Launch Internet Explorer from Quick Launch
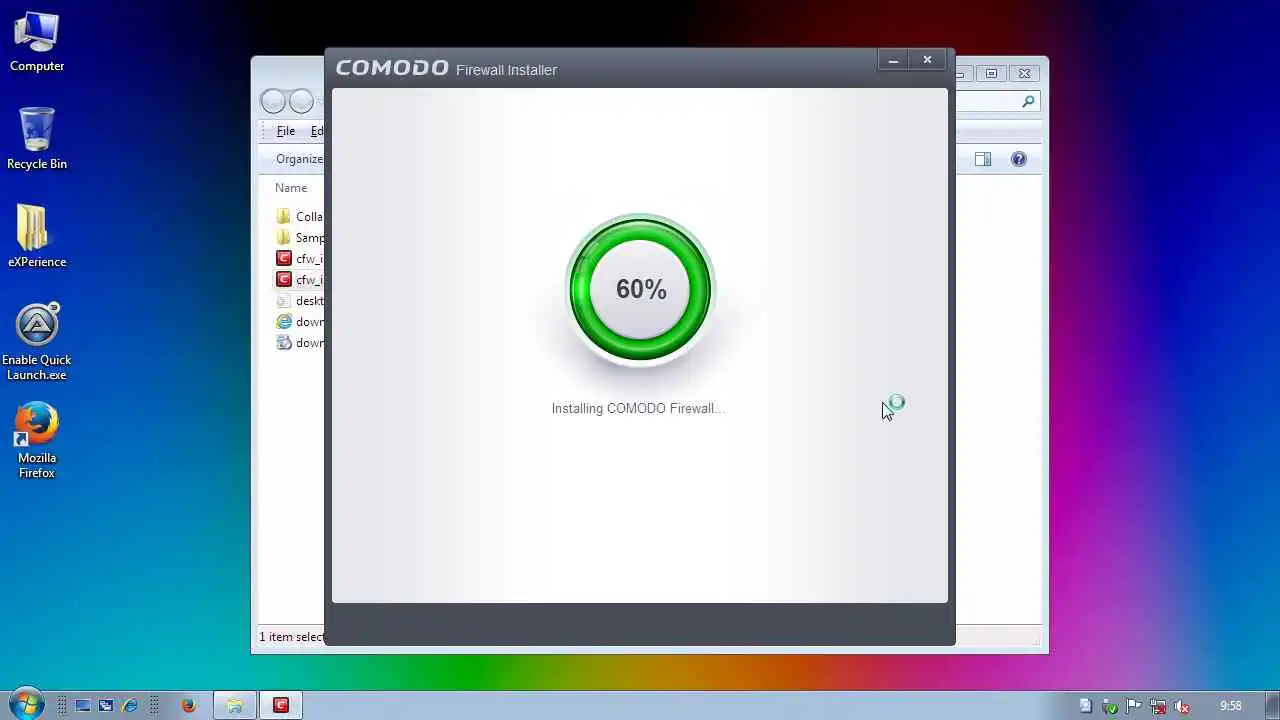This screenshot has width=1280, height=720. (130, 705)
